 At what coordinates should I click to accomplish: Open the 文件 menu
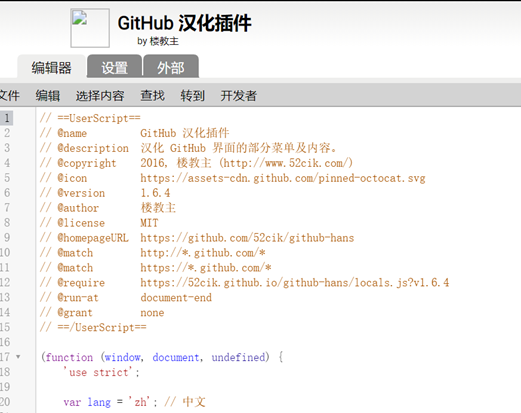[x=9, y=96]
